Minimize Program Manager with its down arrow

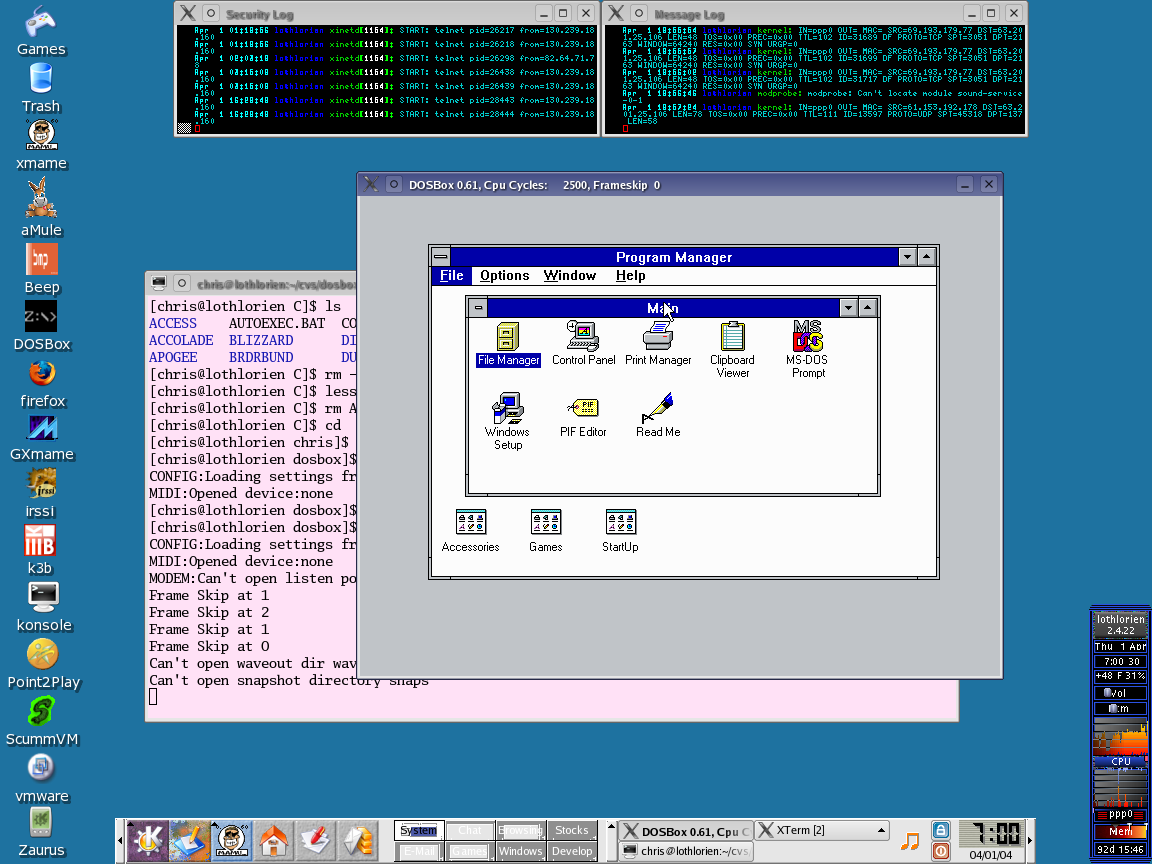[x=907, y=257]
